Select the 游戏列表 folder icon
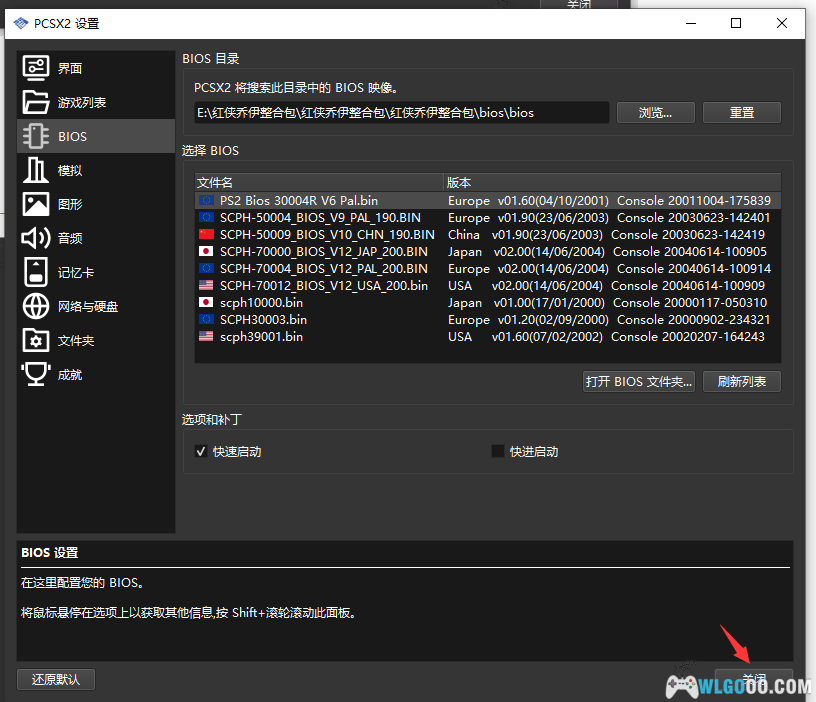This screenshot has width=816, height=702. click(36, 102)
